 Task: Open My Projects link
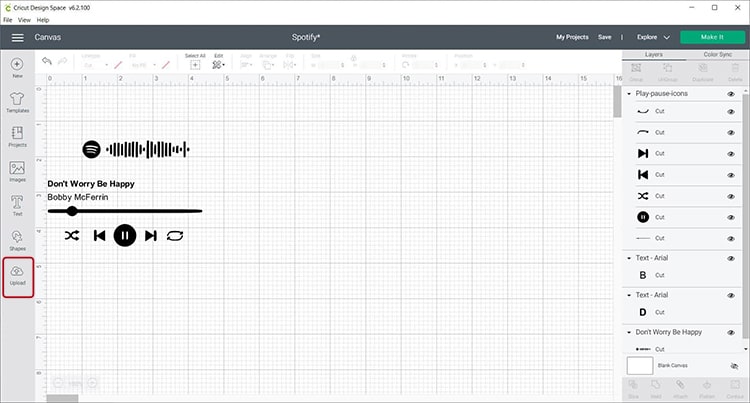(x=572, y=37)
